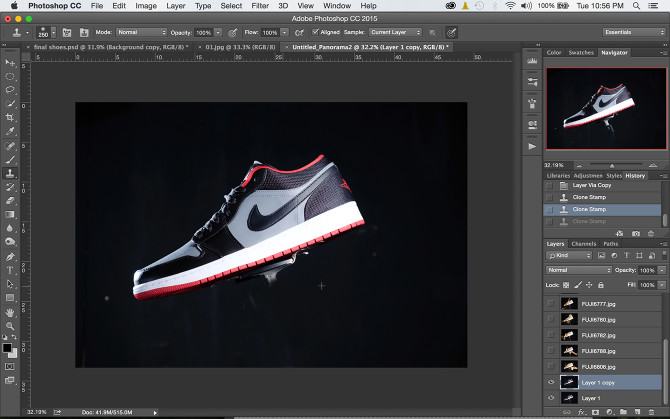Select the History Brush tool
The width and height of the screenshot is (670, 419).
click(x=10, y=187)
